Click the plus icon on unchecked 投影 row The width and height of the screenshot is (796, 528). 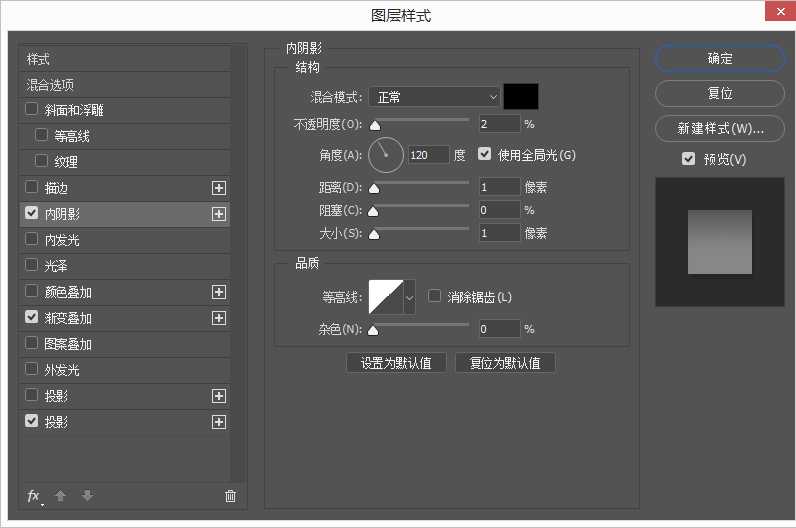[x=219, y=396]
